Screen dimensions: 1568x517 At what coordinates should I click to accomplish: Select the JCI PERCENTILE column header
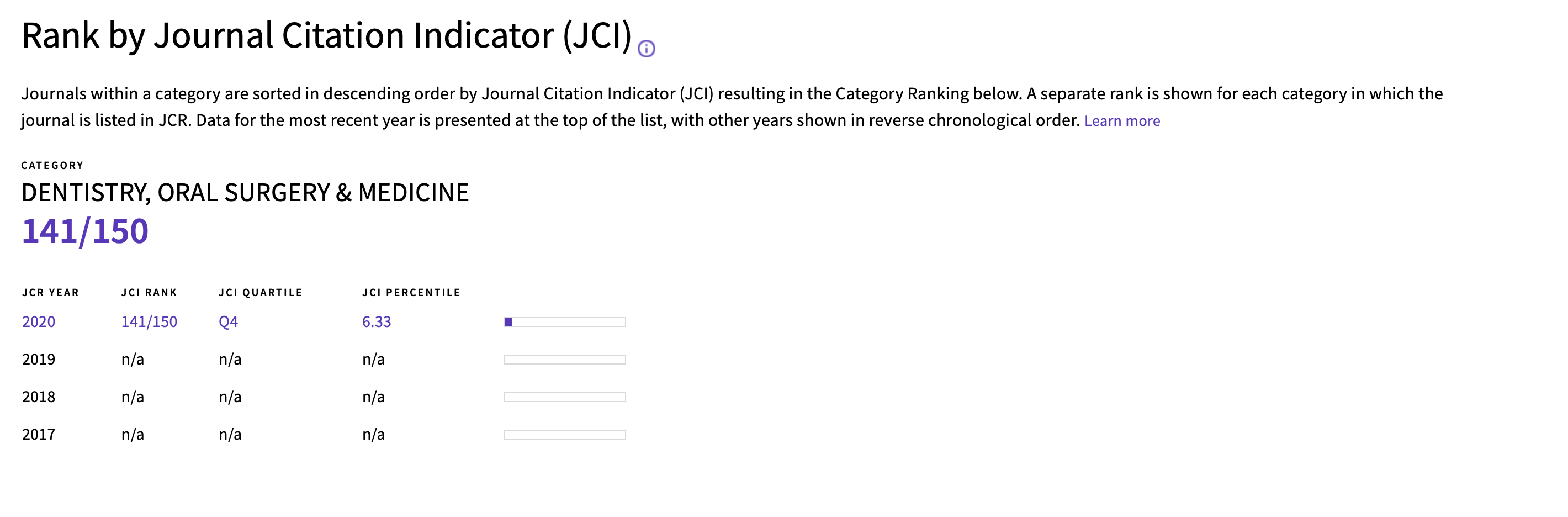pyautogui.click(x=411, y=292)
